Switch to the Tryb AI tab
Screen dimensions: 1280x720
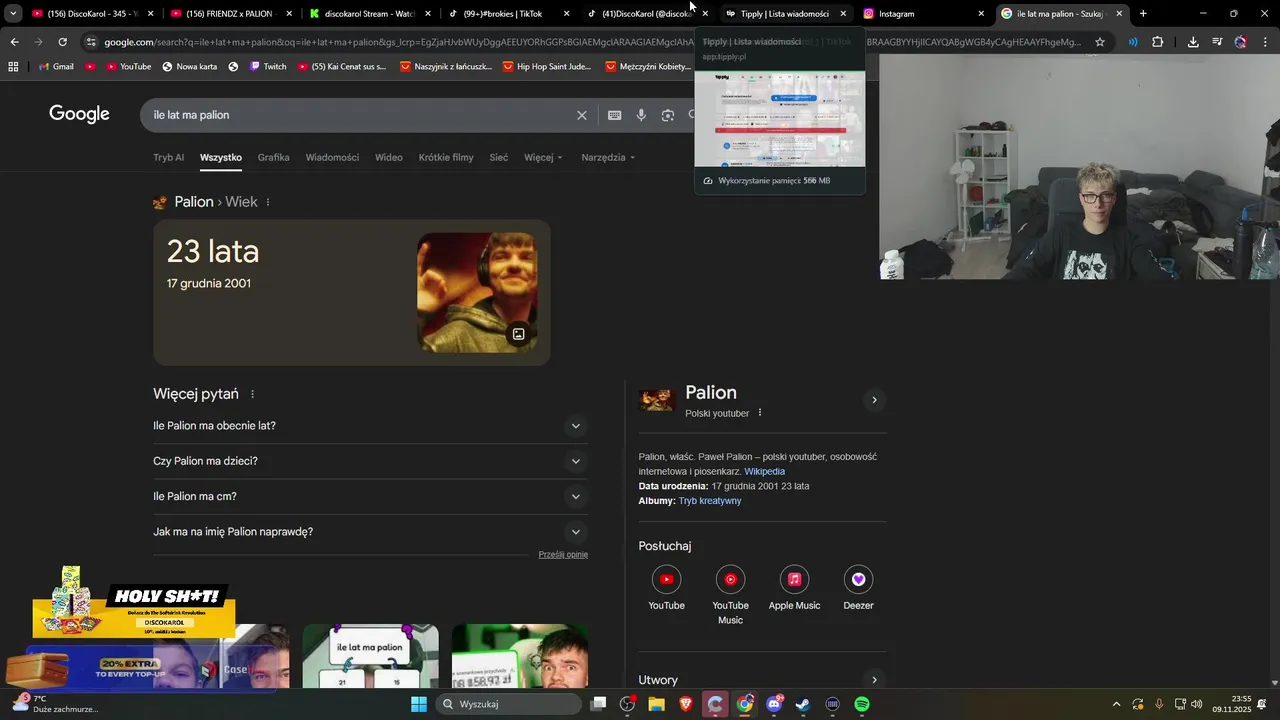[168, 157]
